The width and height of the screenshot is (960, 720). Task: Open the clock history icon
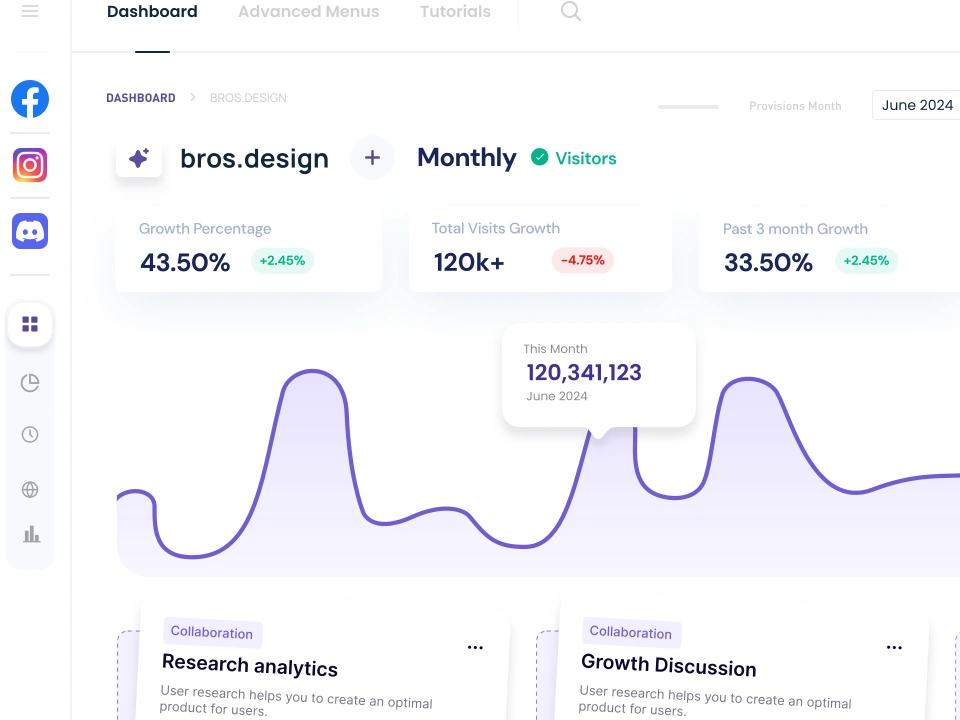[x=30, y=435]
